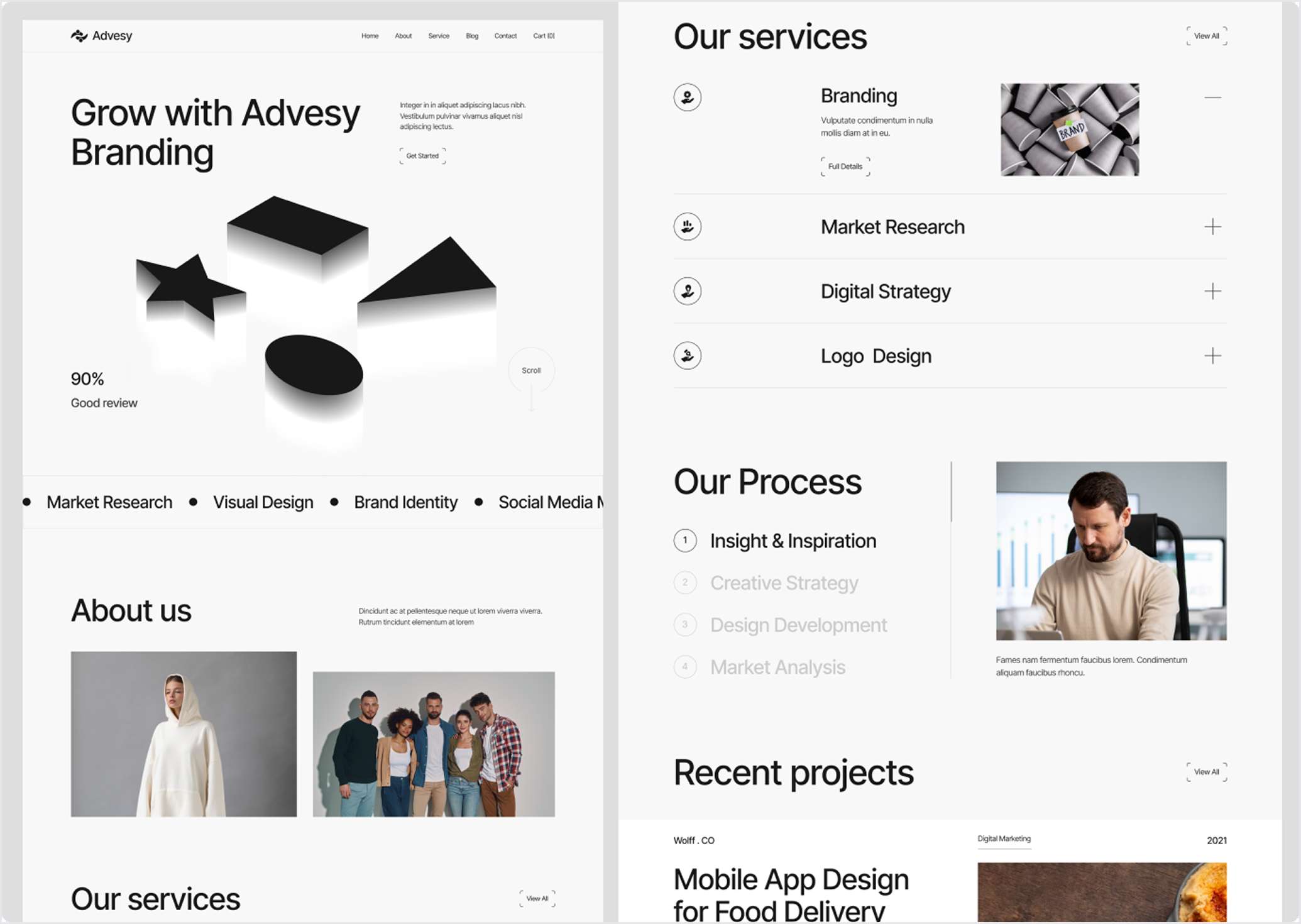
Task: Click the Digital Strategy round icon
Action: (x=687, y=291)
